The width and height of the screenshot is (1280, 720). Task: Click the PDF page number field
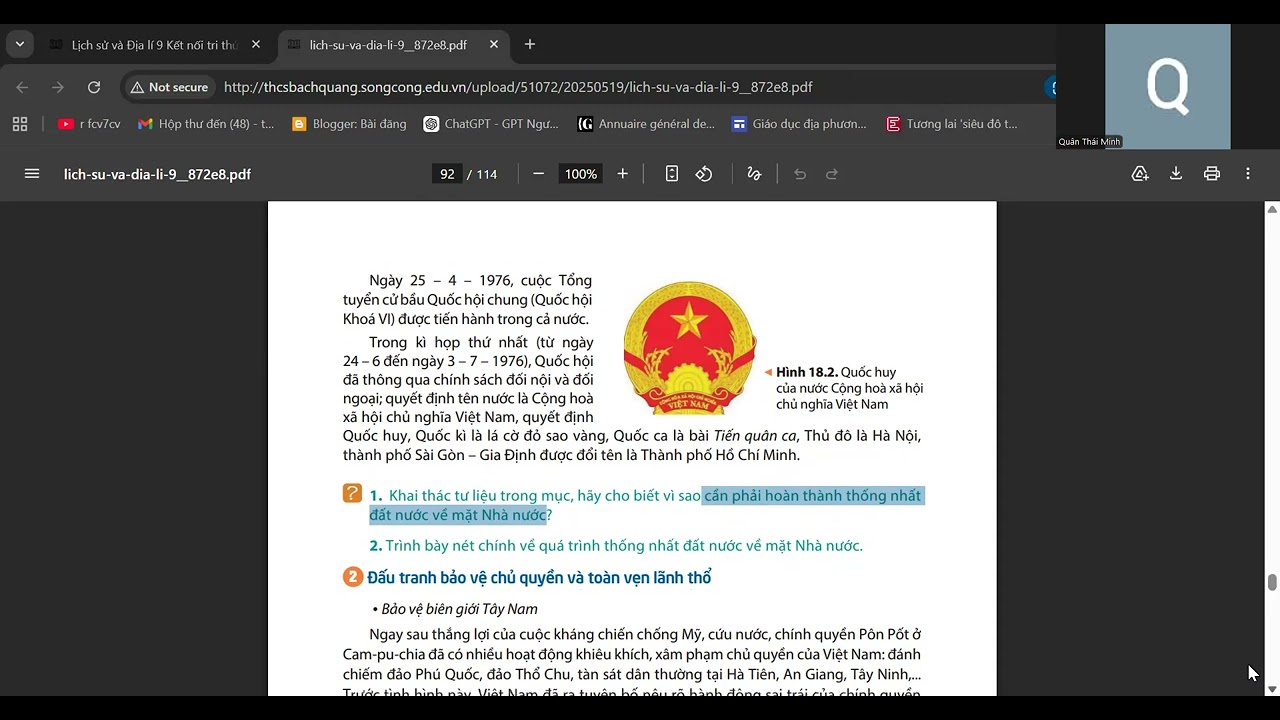[x=447, y=174]
